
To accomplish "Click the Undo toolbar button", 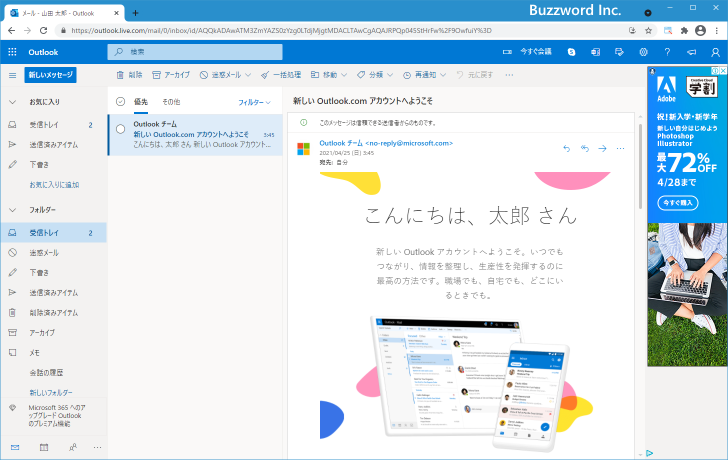I will pos(474,75).
